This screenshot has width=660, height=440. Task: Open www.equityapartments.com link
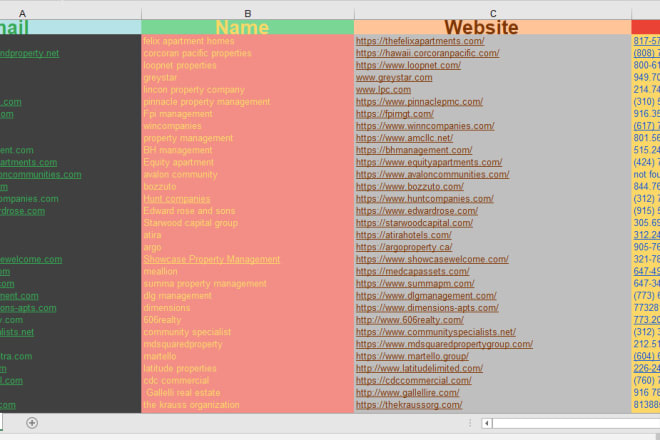tap(429, 162)
